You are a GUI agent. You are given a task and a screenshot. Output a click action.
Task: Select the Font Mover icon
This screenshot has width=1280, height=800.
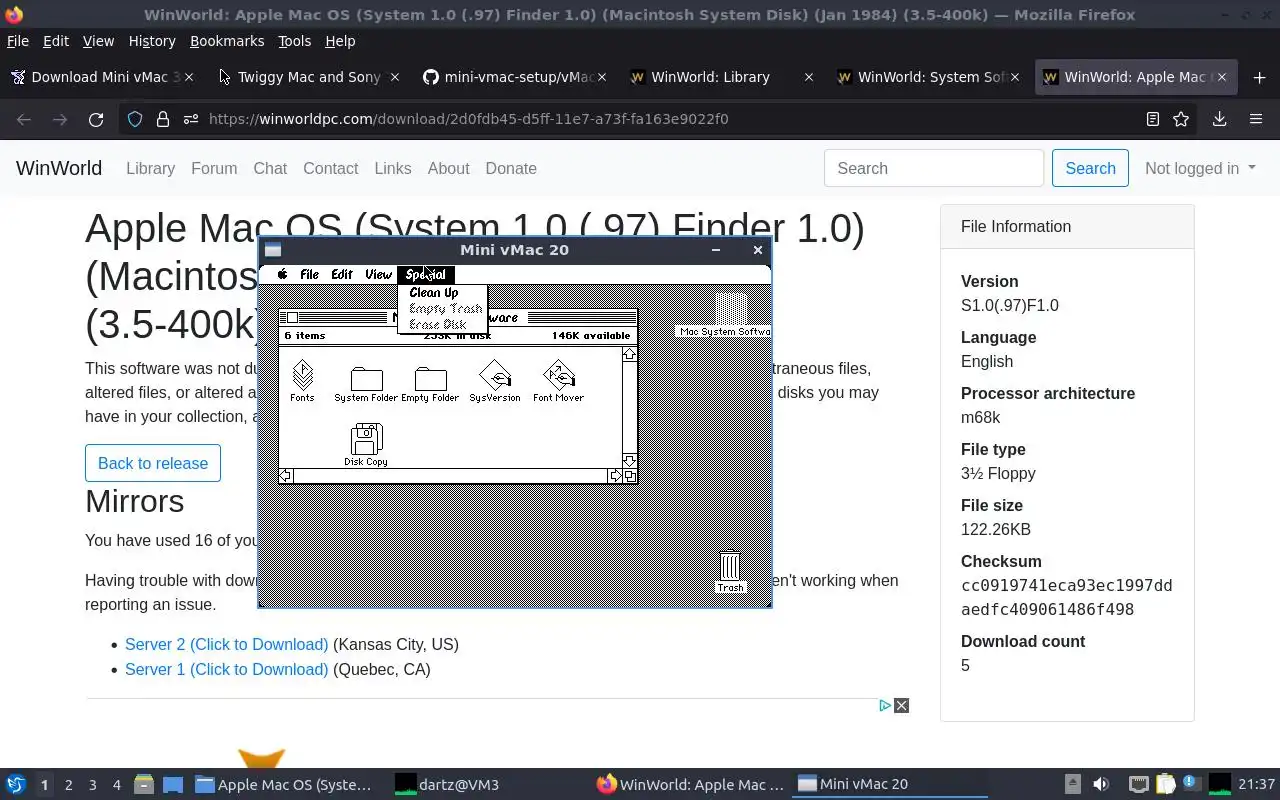[x=559, y=376]
